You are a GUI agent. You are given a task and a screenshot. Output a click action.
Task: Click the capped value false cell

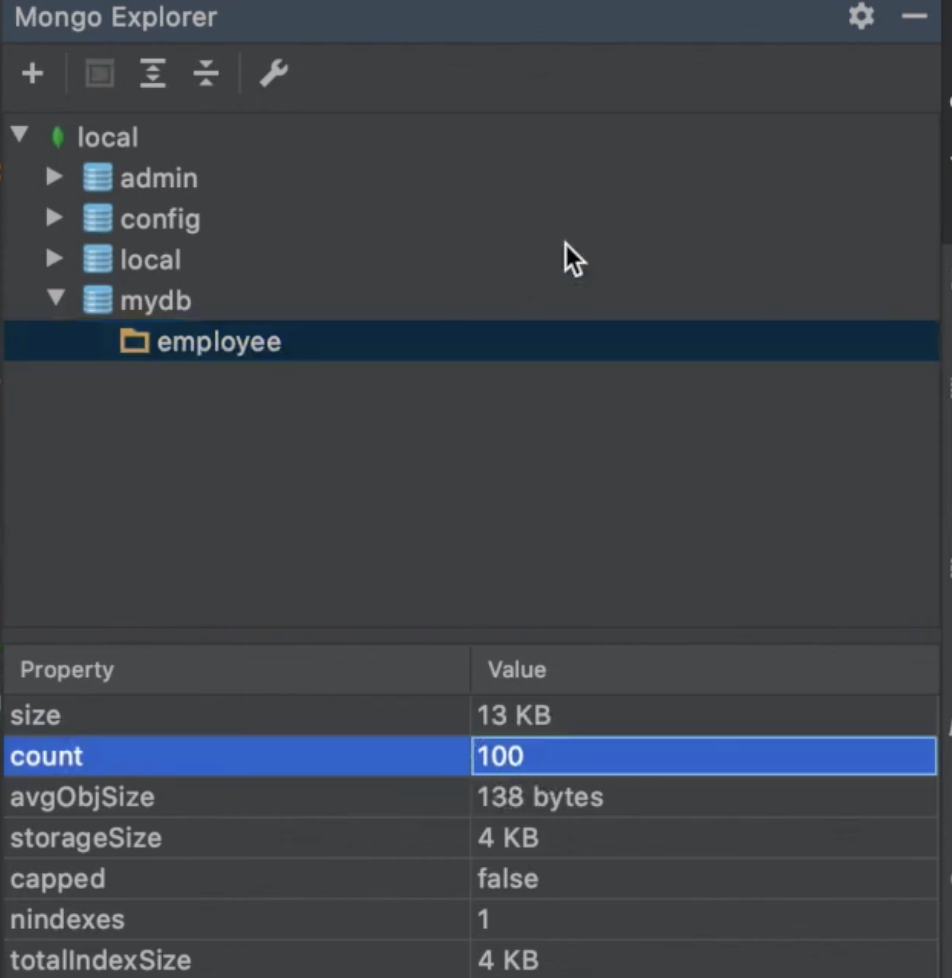point(508,879)
